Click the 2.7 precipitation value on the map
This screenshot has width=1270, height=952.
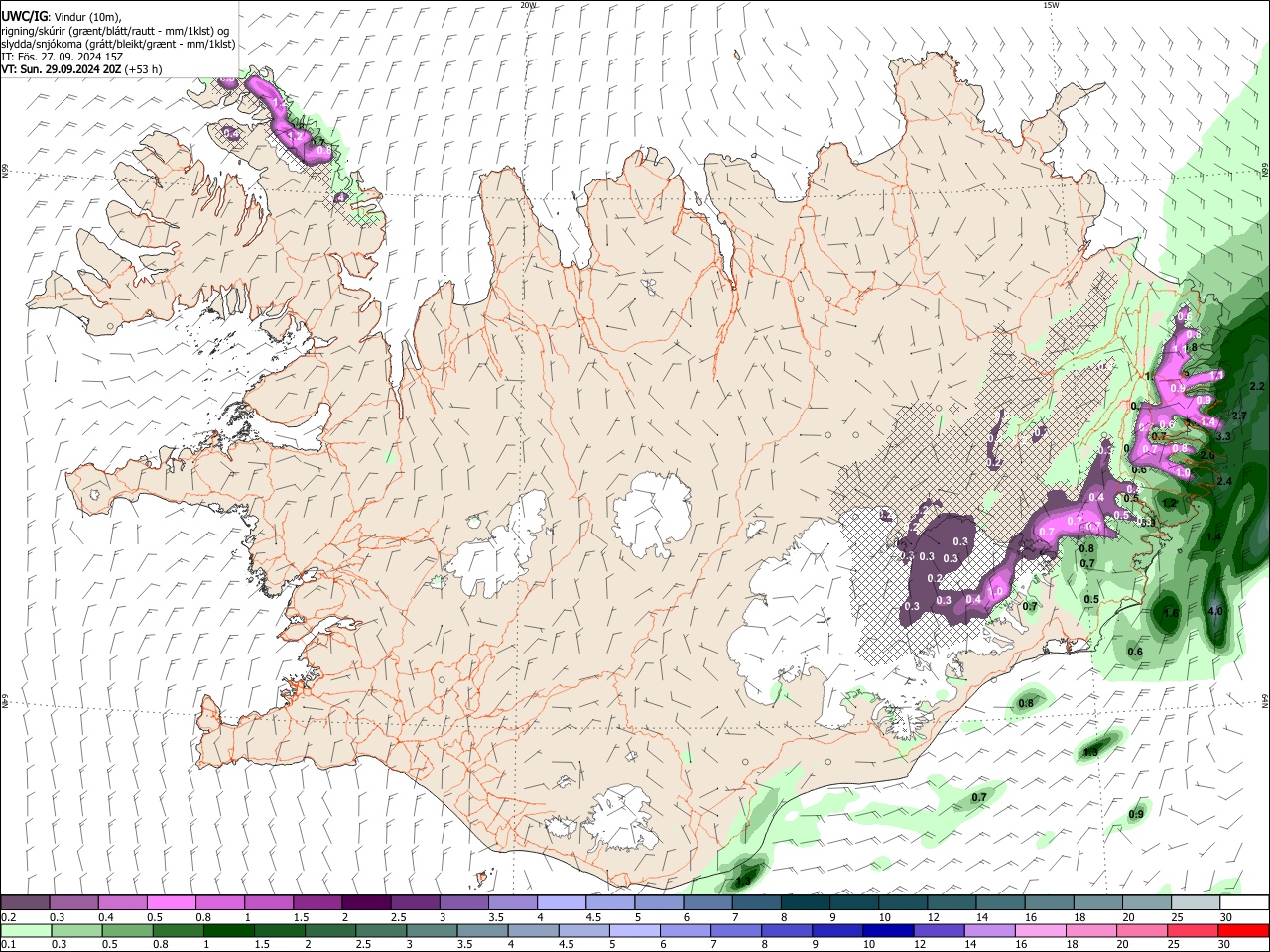[1238, 416]
